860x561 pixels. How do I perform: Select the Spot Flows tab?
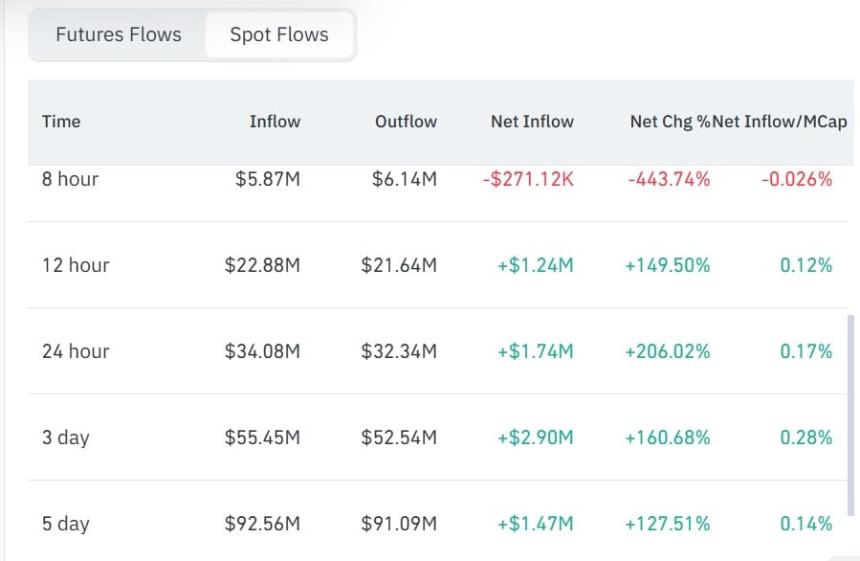tap(279, 35)
